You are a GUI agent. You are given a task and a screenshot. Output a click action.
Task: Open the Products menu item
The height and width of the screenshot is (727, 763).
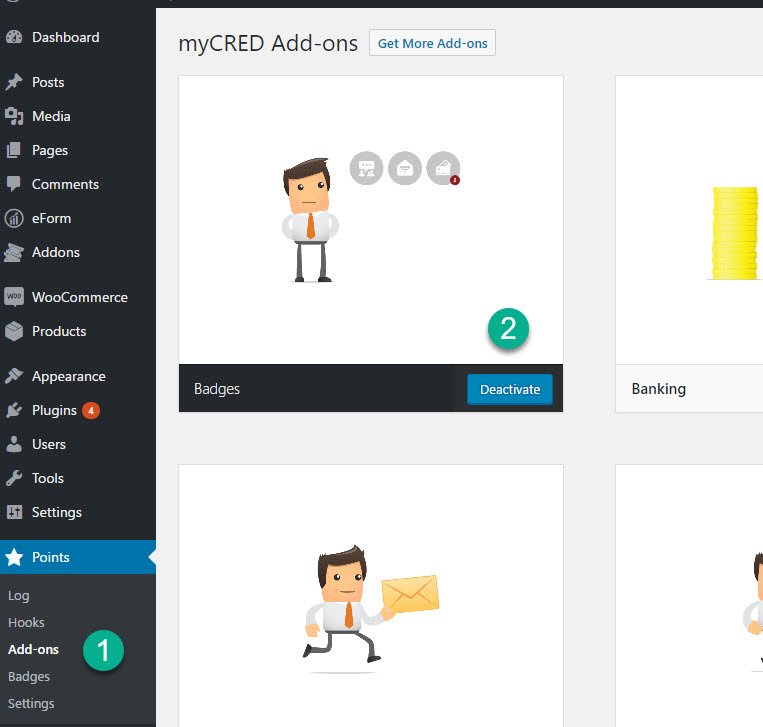(78, 331)
